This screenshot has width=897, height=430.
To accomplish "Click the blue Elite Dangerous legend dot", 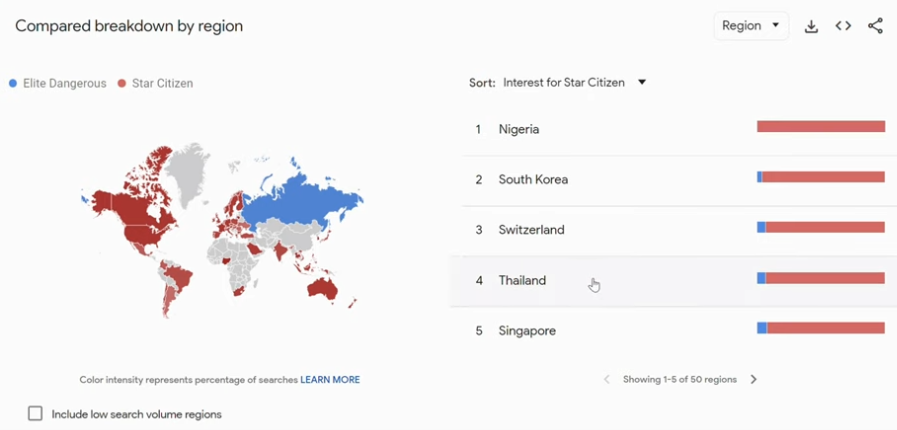I will pyautogui.click(x=13, y=83).
